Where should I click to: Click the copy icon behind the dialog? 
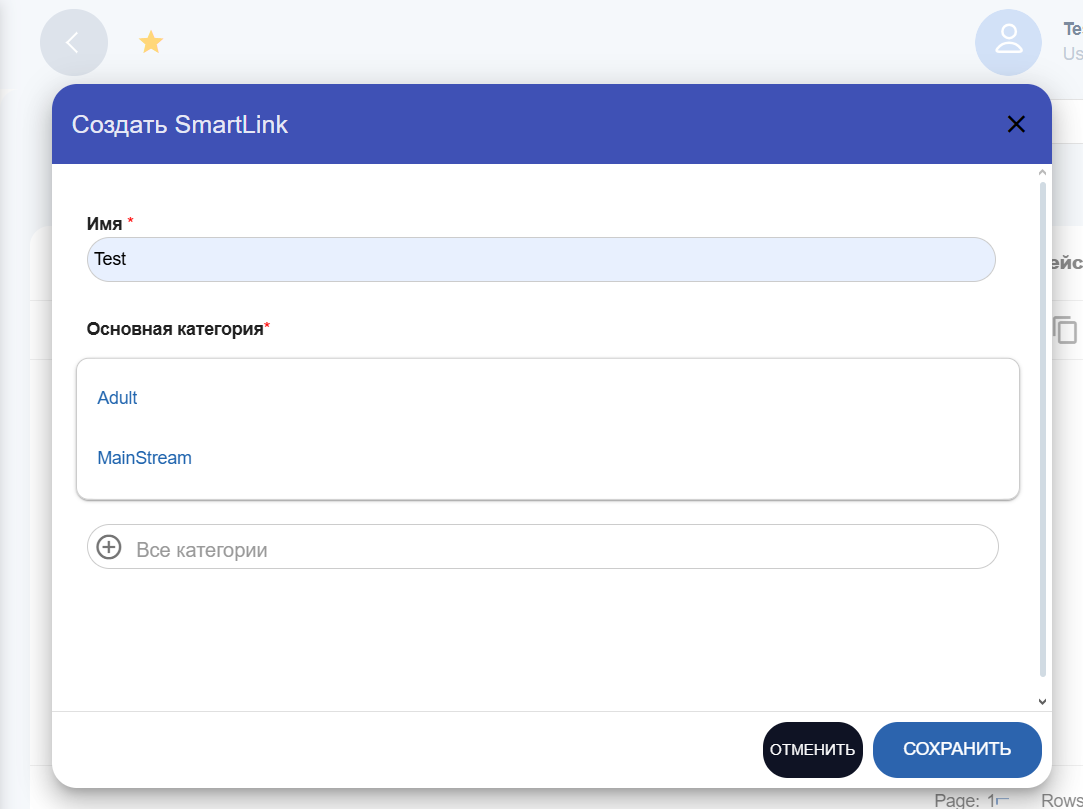[1065, 330]
